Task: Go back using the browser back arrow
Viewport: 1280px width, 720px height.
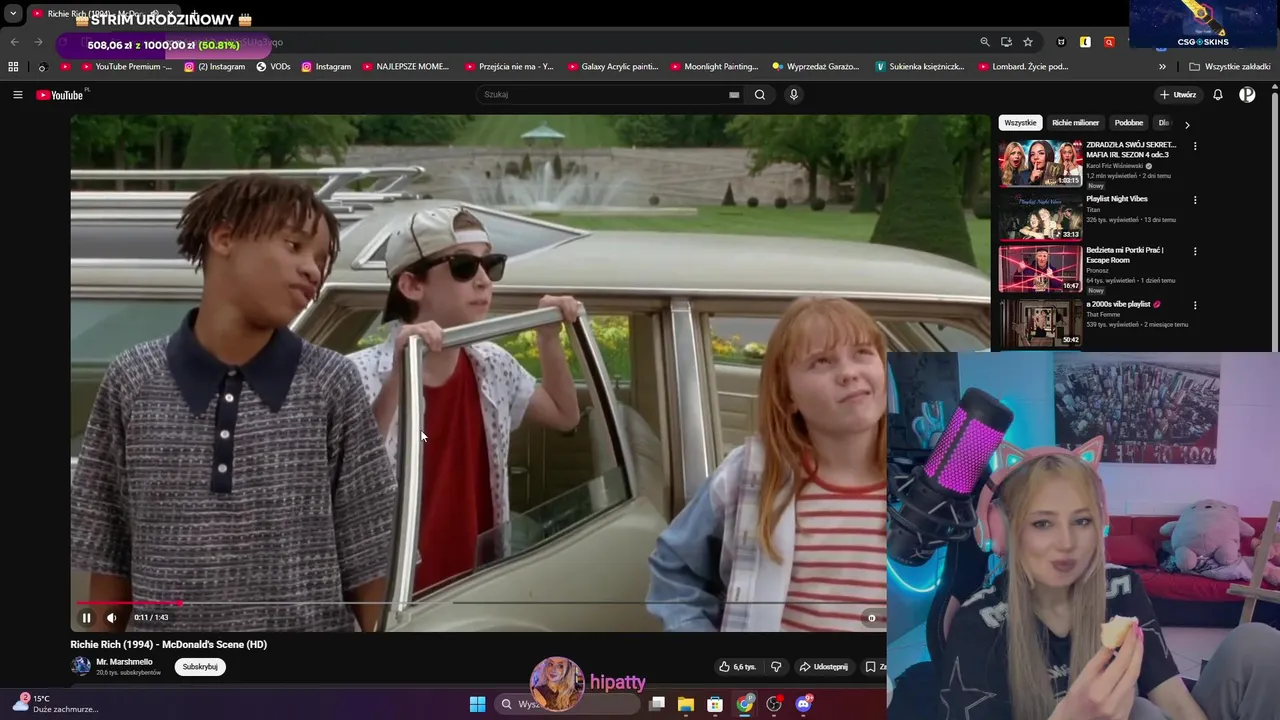Action: pyautogui.click(x=14, y=42)
